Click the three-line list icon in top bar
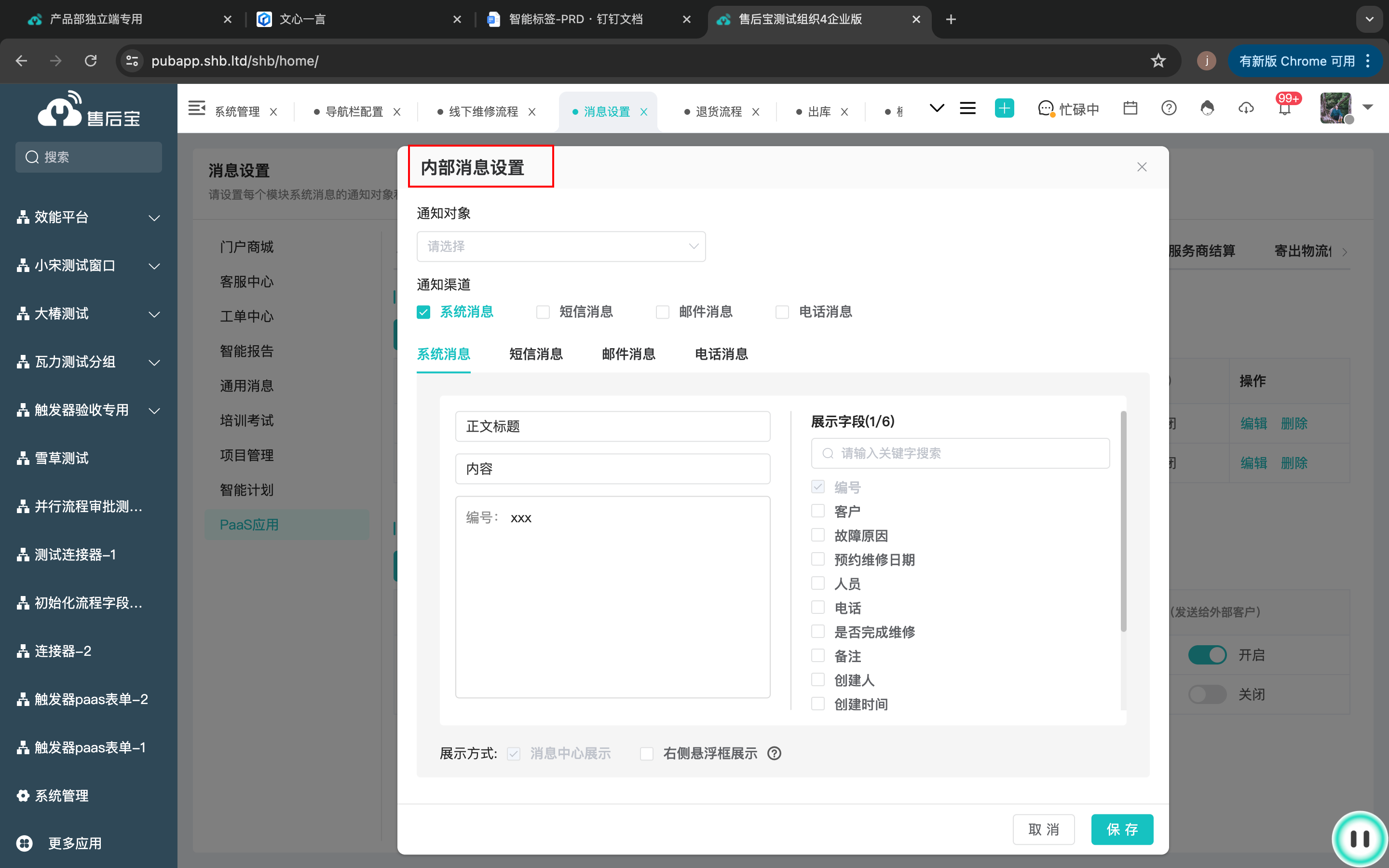1389x868 pixels. tap(967, 108)
